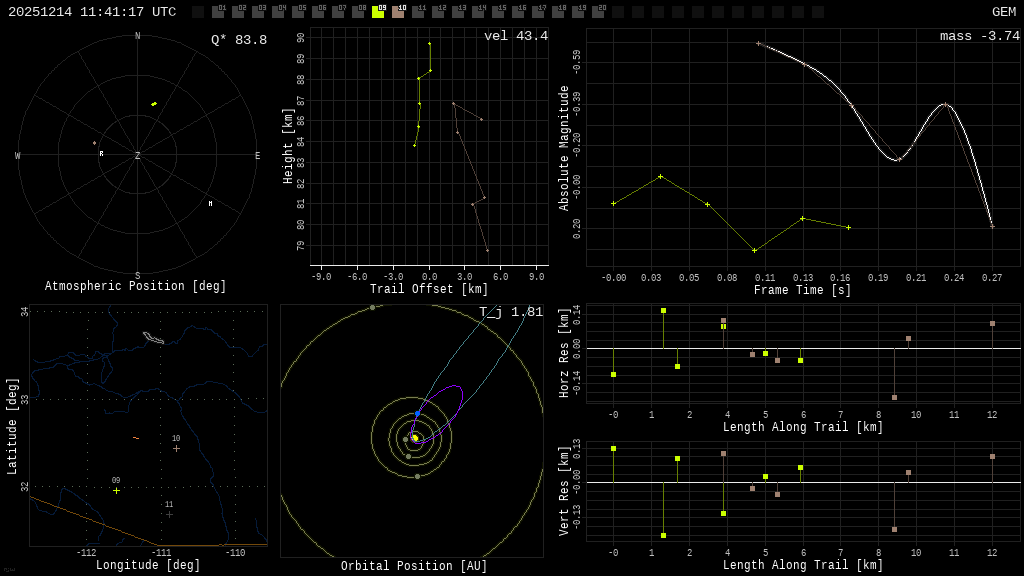Screen dimensions: 1024x576
Task: Click the zenith Z marker on polar plot
Action: tap(138, 156)
